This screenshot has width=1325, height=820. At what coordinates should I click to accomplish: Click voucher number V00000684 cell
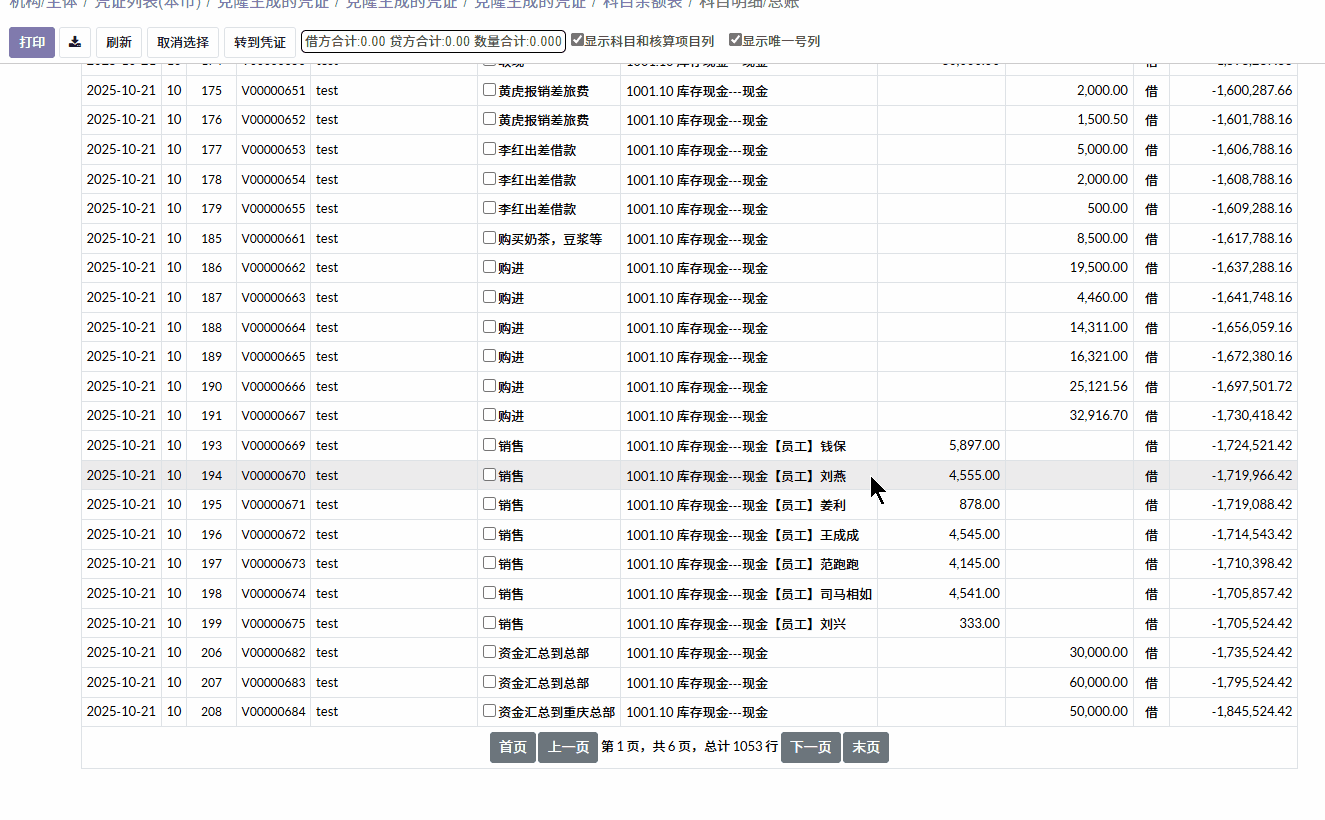(273, 712)
